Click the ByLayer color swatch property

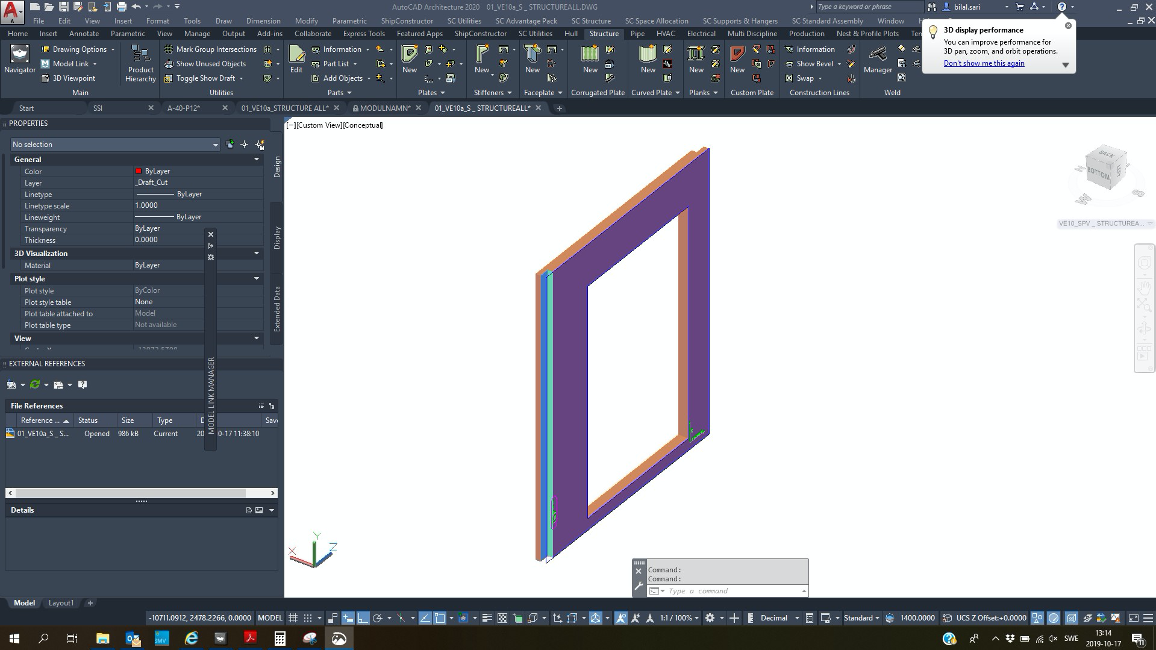click(x=138, y=171)
